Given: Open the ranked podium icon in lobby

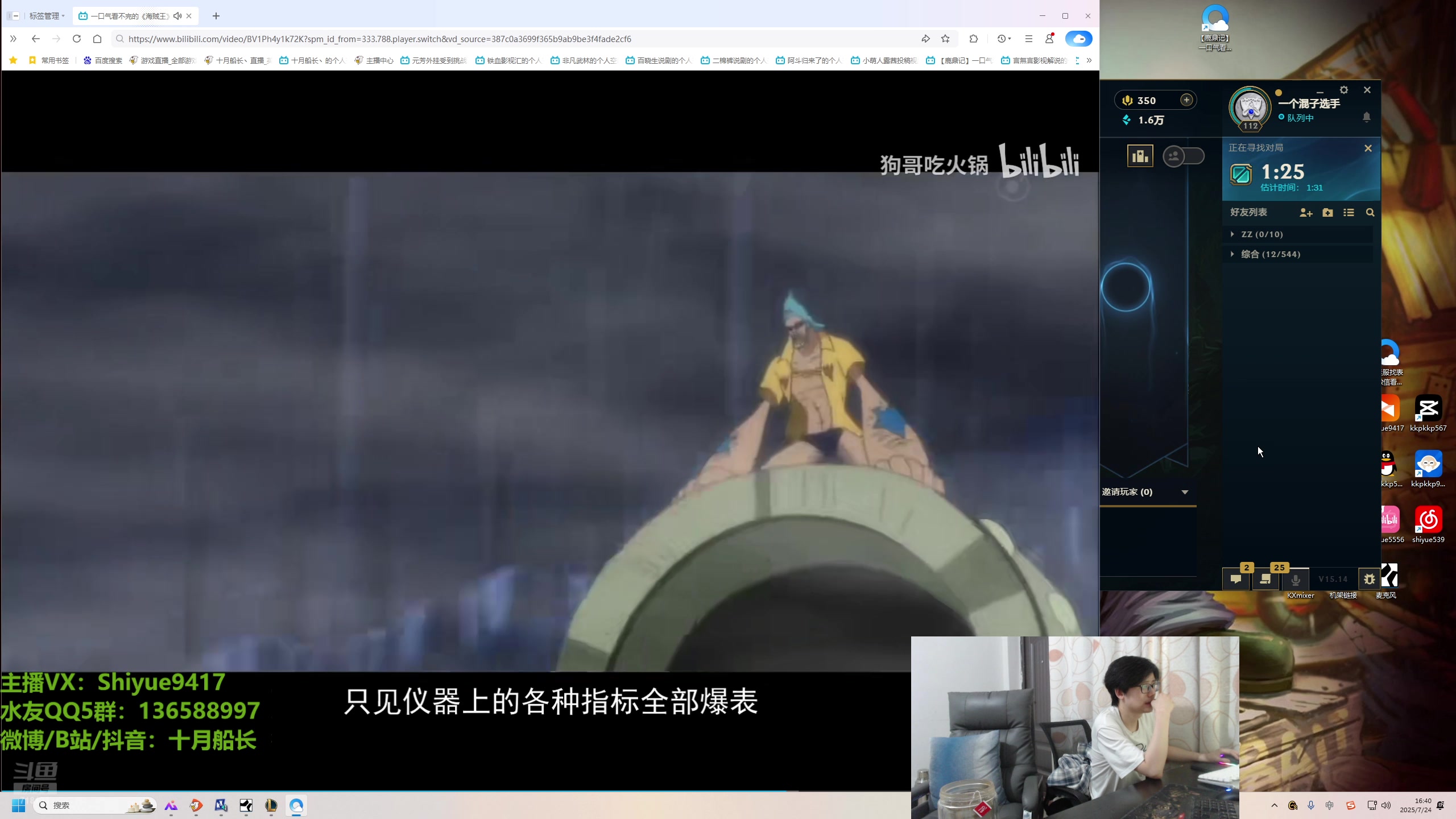Looking at the screenshot, I should [1140, 156].
